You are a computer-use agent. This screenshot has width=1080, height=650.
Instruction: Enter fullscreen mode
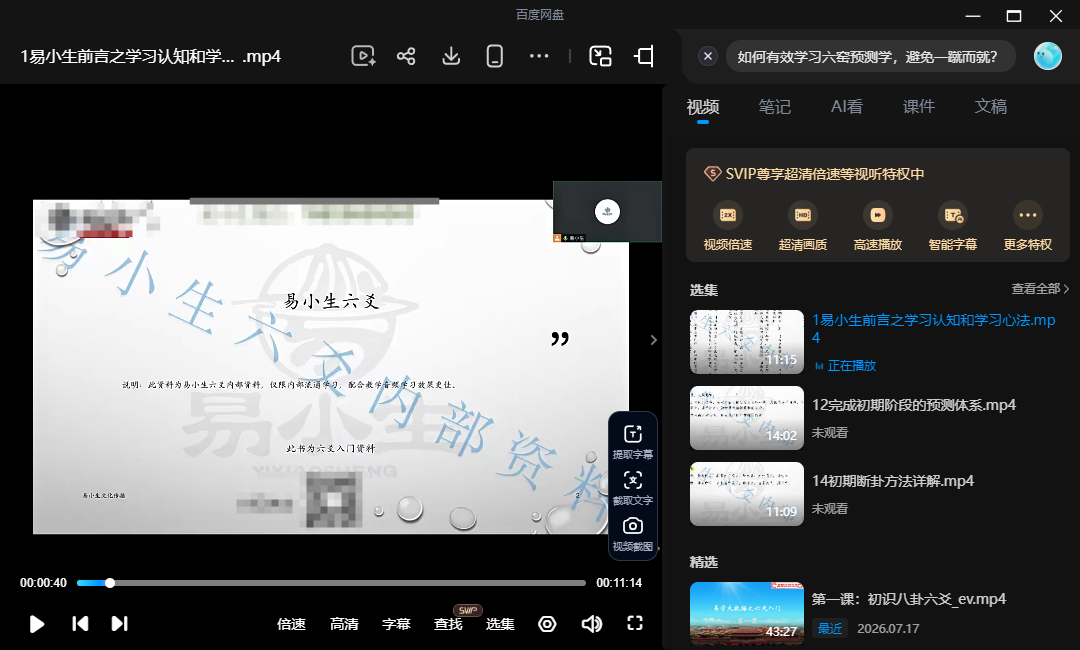pos(635,623)
